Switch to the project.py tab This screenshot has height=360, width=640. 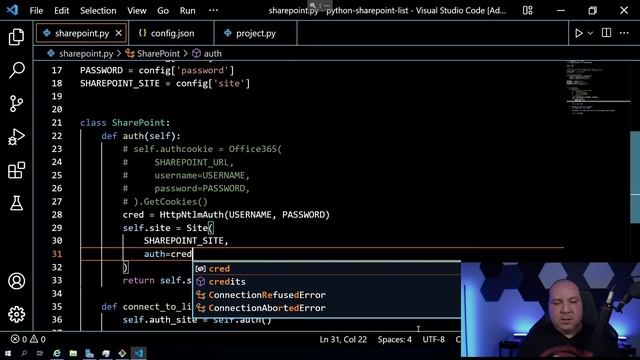point(256,33)
